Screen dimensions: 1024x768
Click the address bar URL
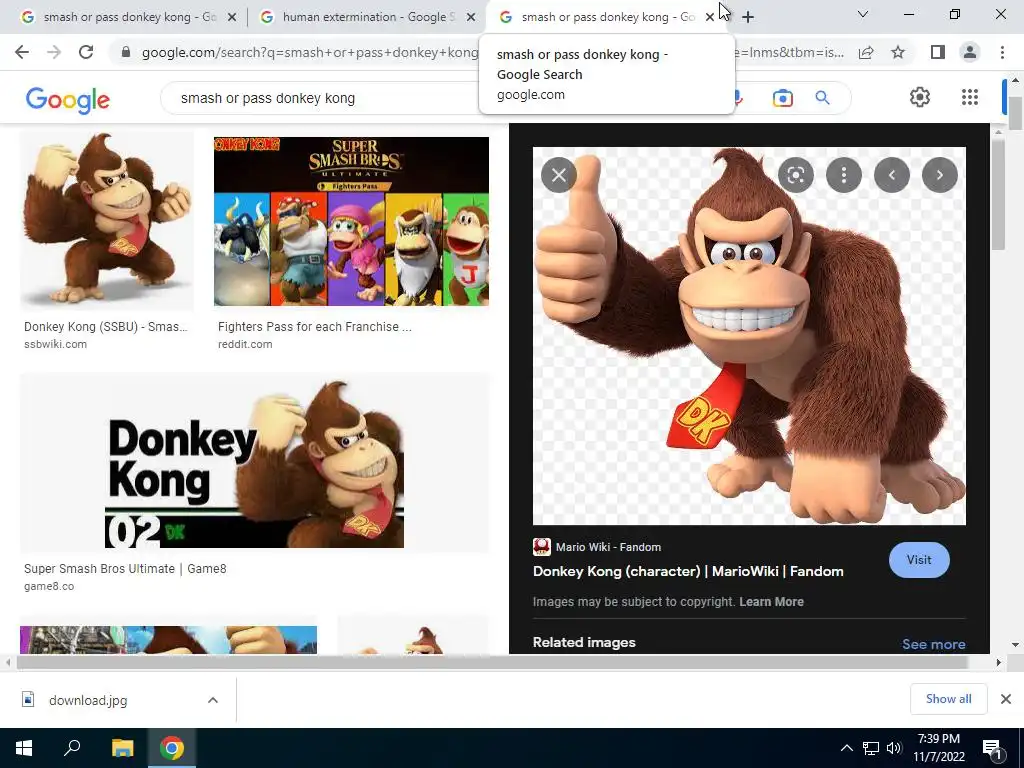(x=310, y=52)
